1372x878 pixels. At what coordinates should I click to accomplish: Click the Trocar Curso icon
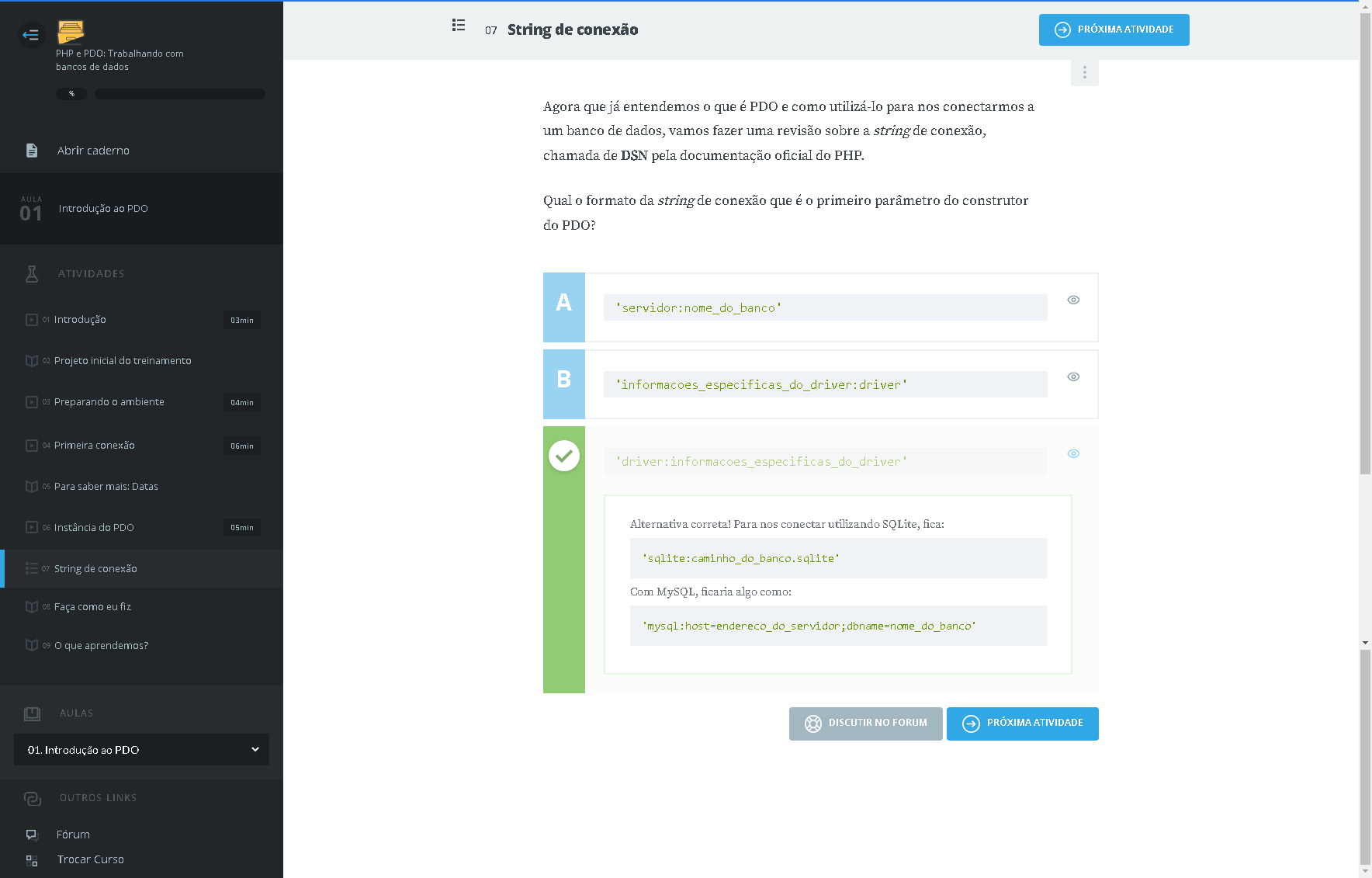[32, 860]
